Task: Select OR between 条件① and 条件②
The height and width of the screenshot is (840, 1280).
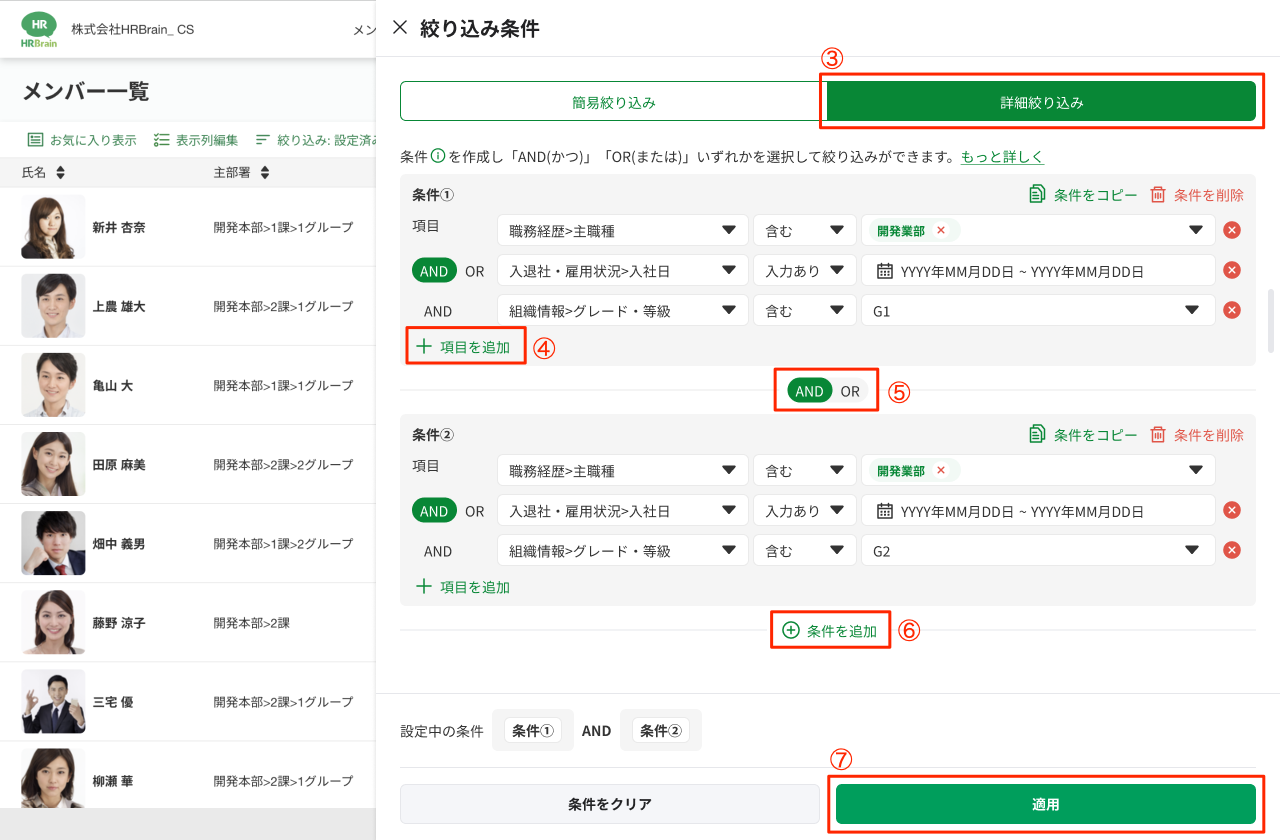Action: click(850, 391)
